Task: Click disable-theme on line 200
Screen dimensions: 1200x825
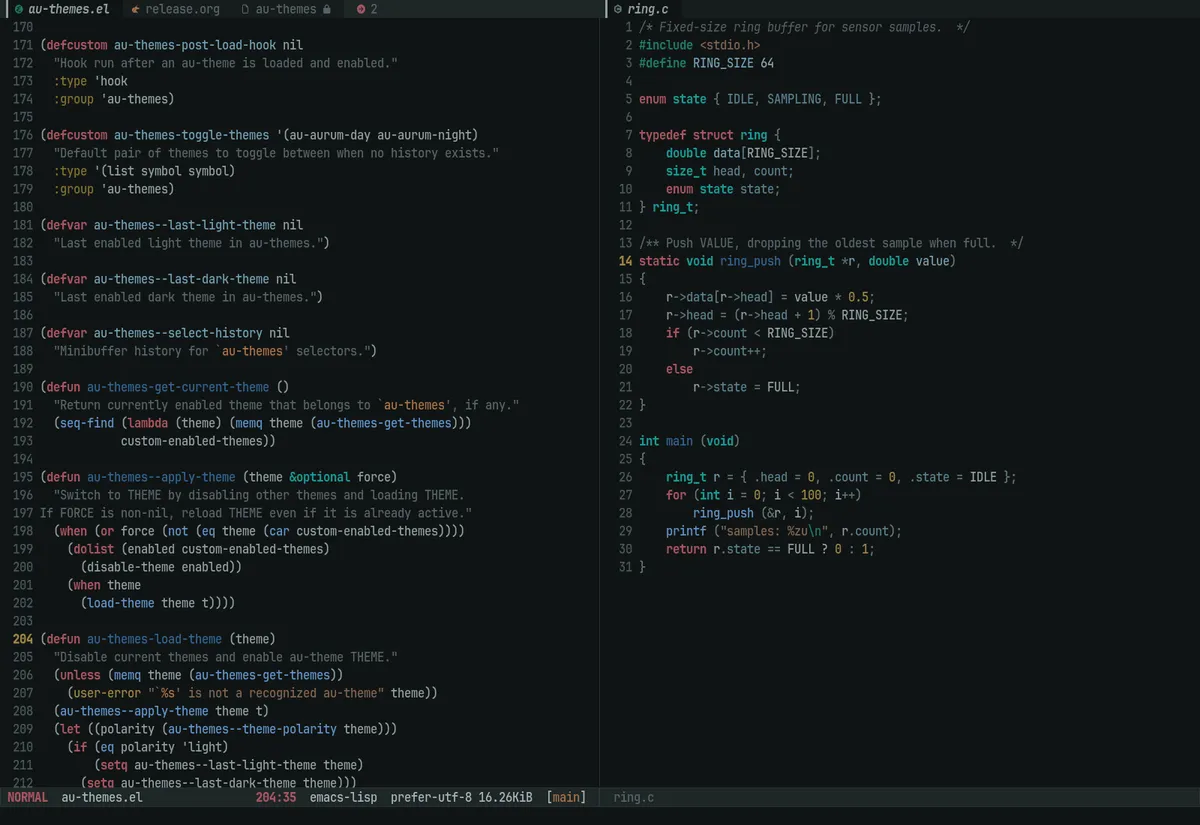Action: [134, 567]
